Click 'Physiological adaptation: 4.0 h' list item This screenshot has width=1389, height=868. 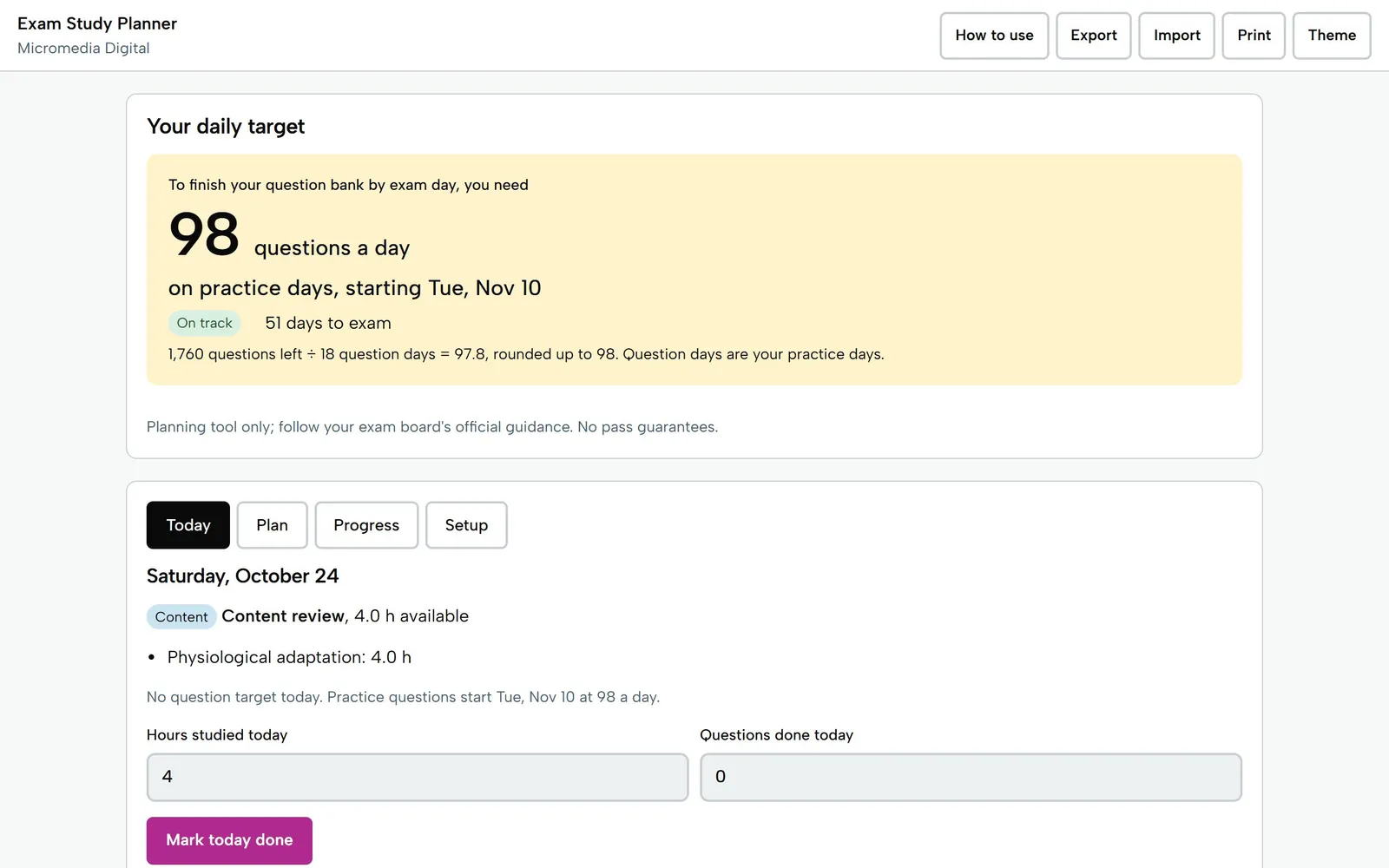coord(289,657)
